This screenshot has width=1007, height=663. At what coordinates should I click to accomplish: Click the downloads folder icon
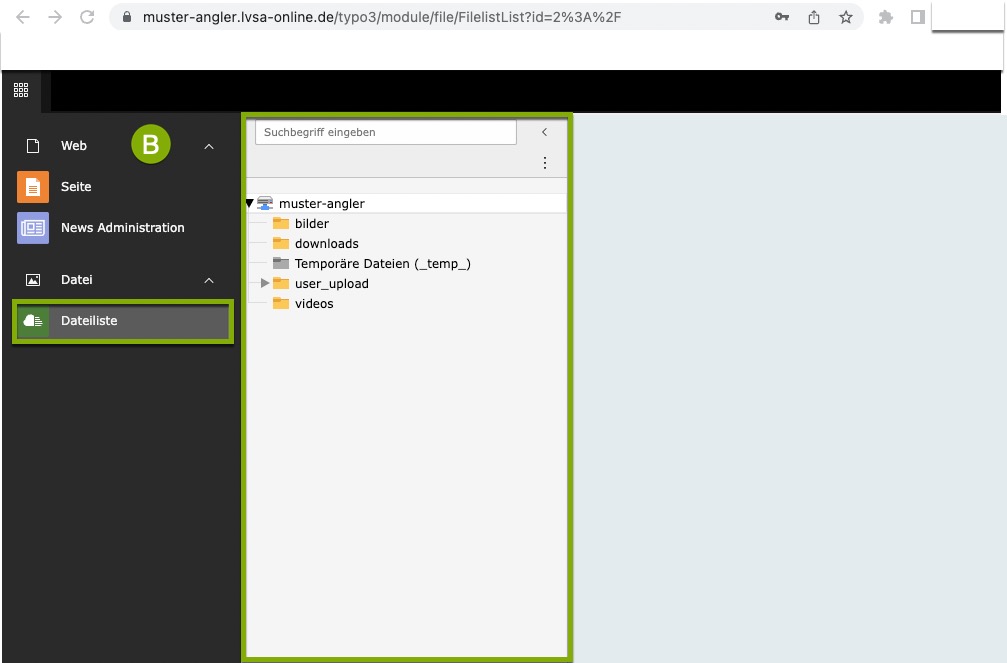(281, 243)
